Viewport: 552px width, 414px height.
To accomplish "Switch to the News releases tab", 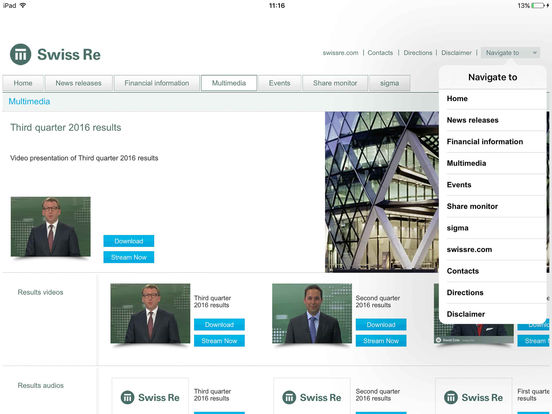I will pos(79,83).
